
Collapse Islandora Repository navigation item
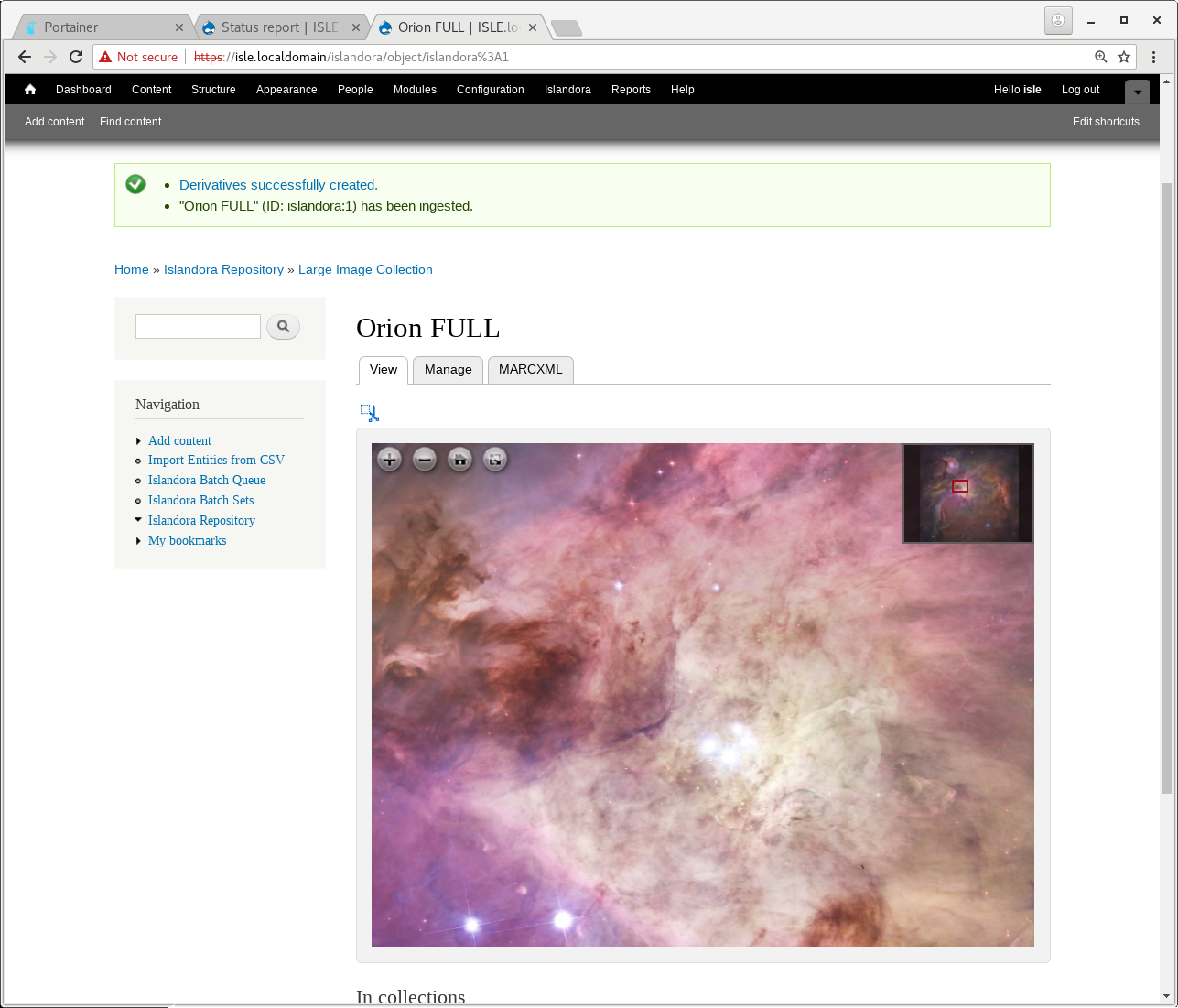click(138, 520)
